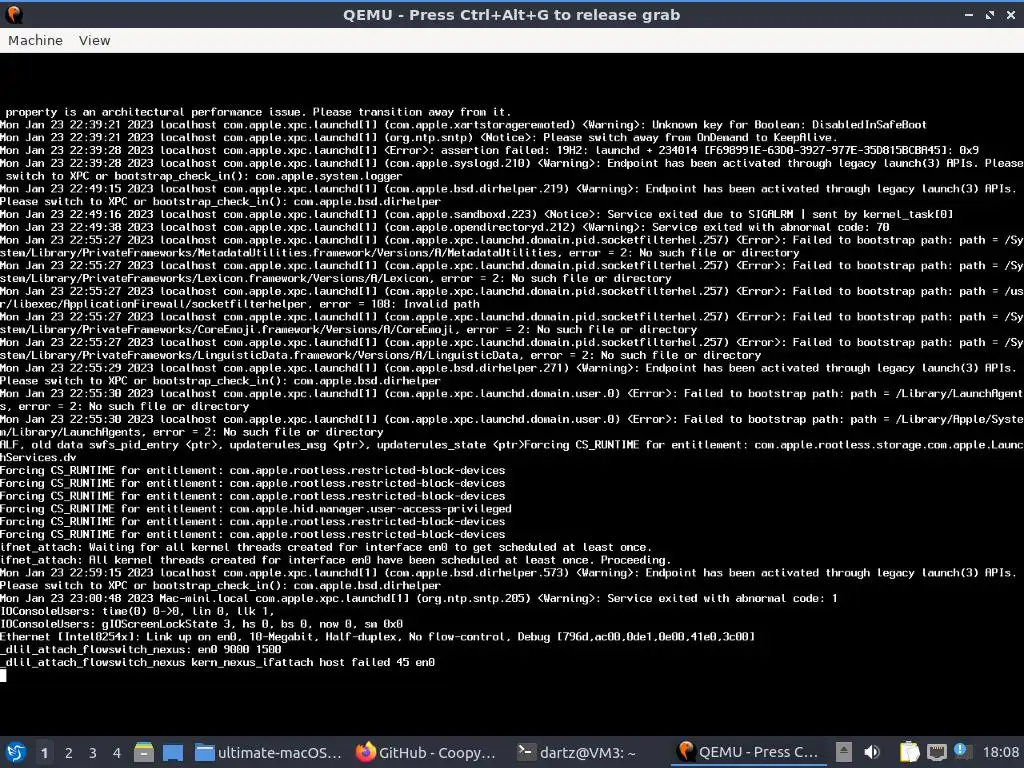Switch to ultimate-macOS file manager window
The width and height of the screenshot is (1024, 768).
coord(268,752)
